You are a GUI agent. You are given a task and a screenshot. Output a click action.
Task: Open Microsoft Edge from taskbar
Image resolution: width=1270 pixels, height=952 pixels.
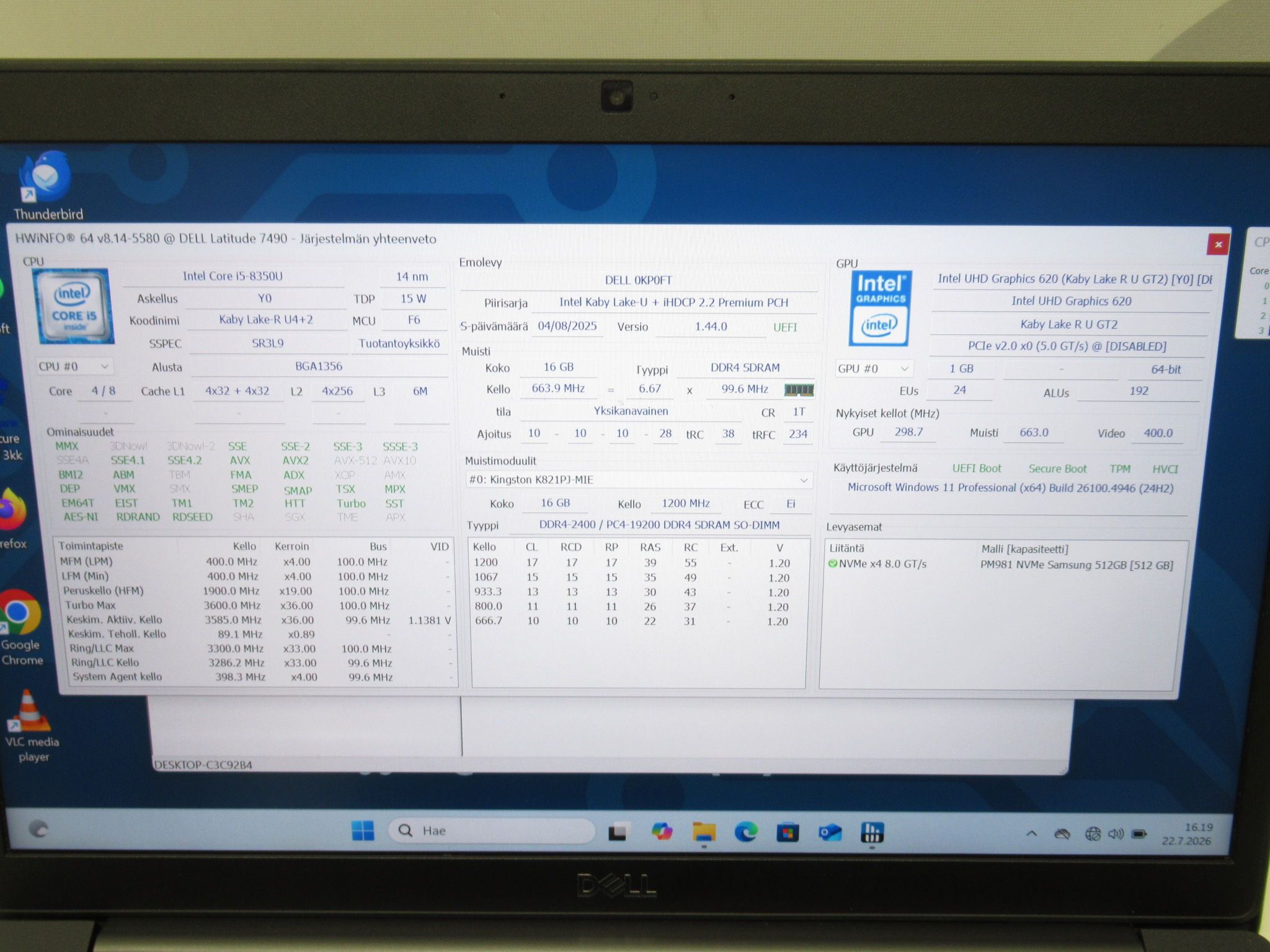tap(745, 832)
